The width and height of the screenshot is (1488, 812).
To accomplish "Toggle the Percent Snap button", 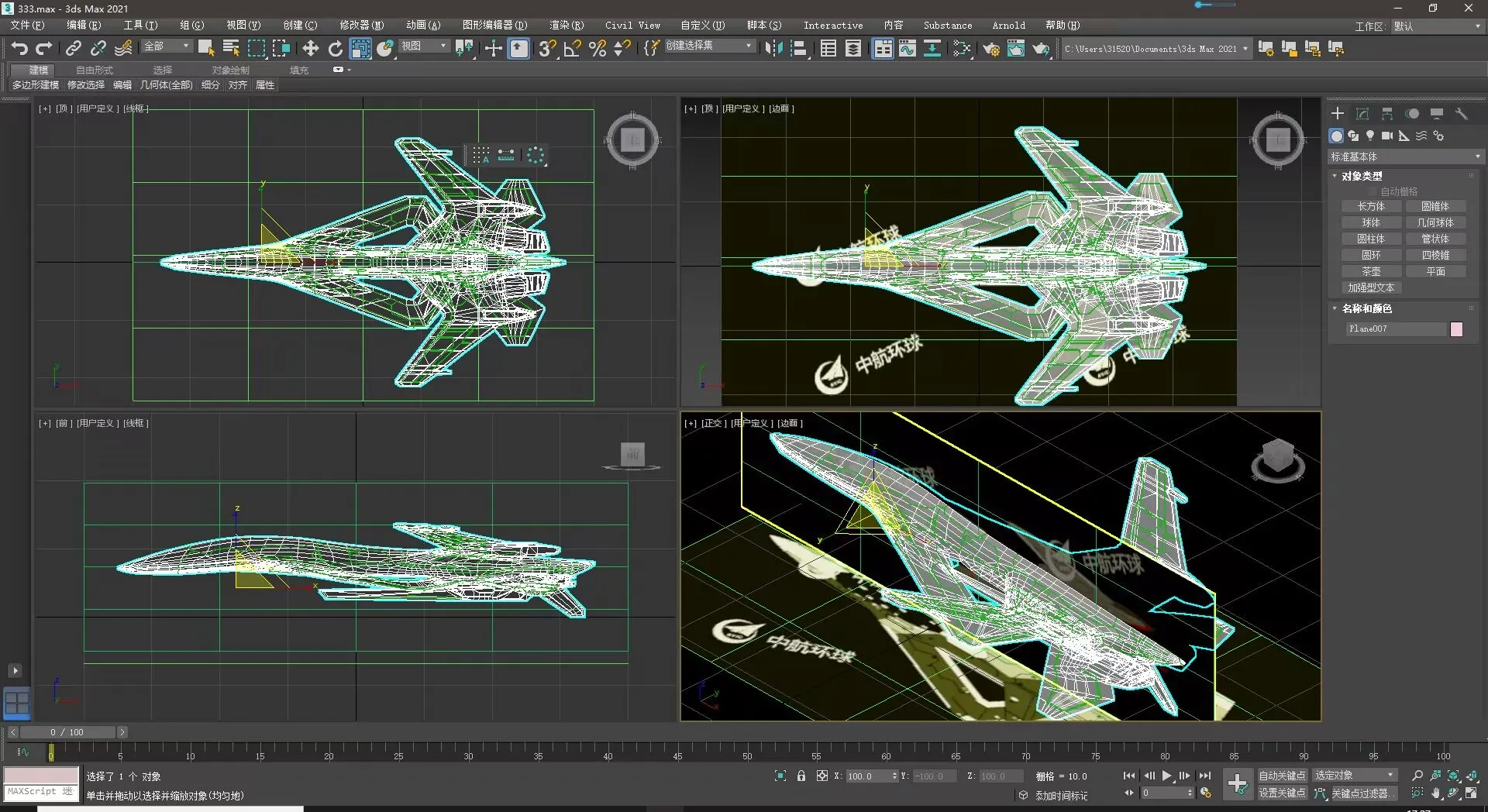I will click(598, 49).
